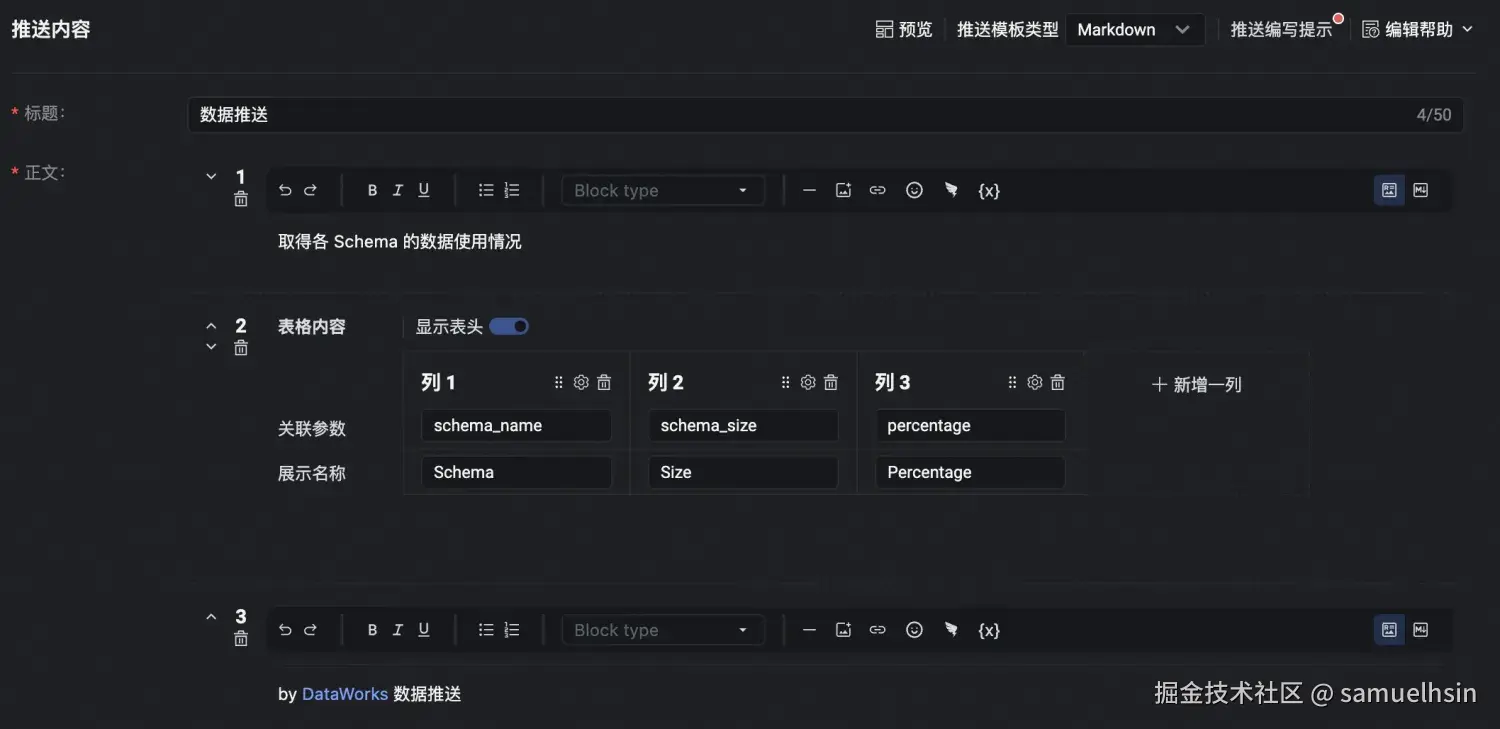The width and height of the screenshot is (1500, 729).
Task: Delete column 列 2
Action: 831,382
